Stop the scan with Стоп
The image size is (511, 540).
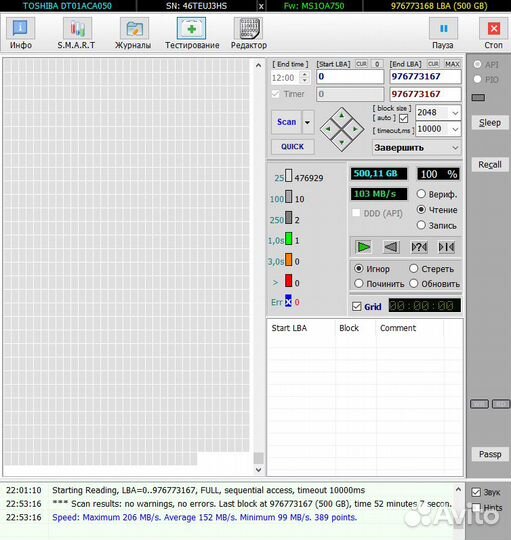[493, 34]
